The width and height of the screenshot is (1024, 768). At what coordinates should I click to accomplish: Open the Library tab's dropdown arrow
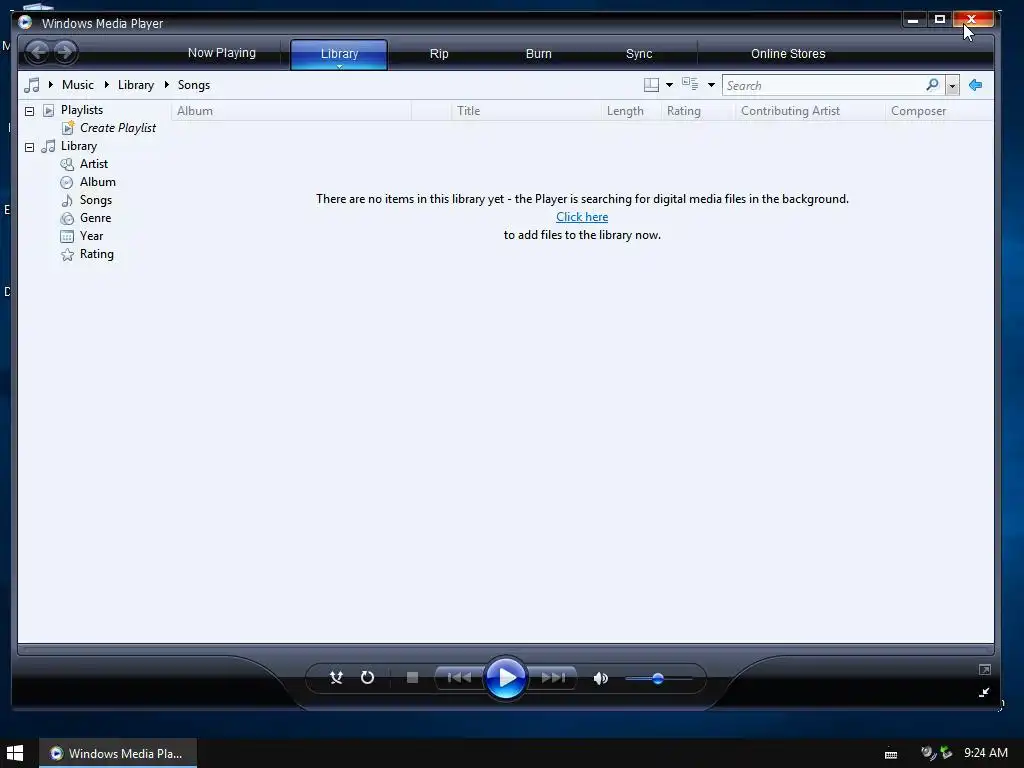(340, 66)
